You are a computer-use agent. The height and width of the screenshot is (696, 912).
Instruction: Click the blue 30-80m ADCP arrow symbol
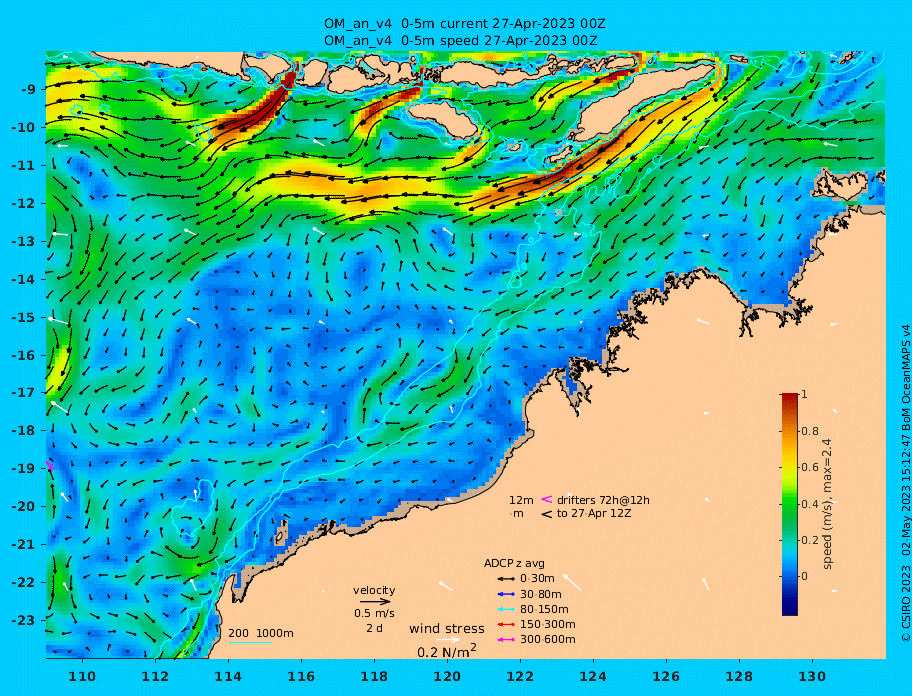pyautogui.click(x=506, y=594)
